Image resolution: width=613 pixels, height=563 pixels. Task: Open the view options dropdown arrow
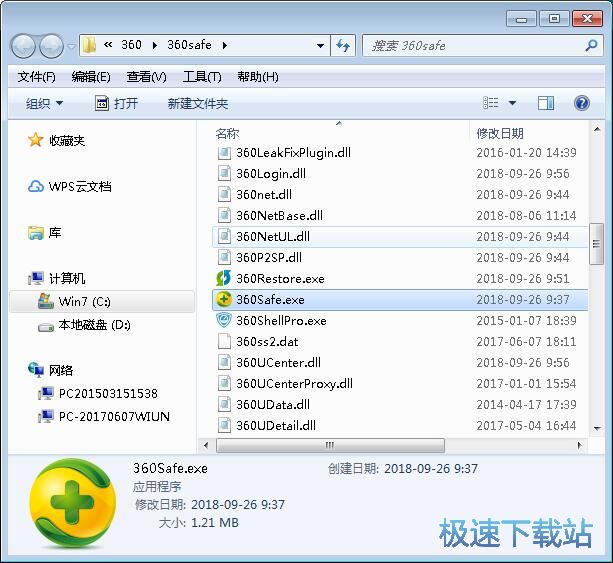(512, 104)
